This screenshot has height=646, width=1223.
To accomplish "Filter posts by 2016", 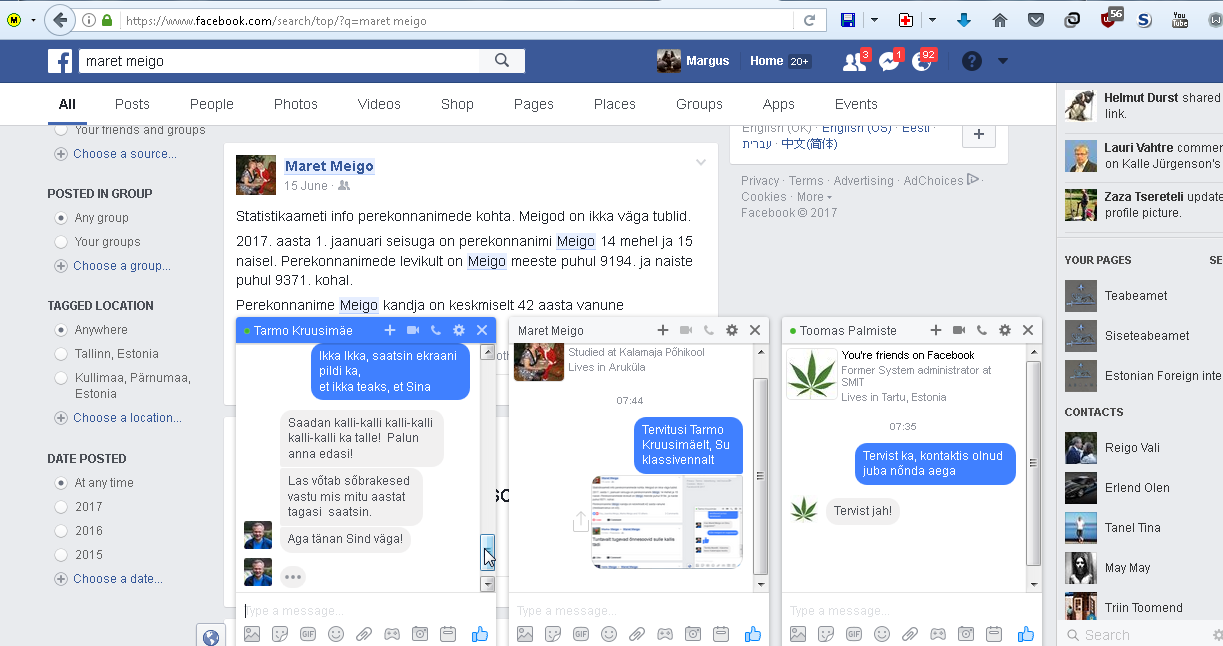I will click(62, 531).
